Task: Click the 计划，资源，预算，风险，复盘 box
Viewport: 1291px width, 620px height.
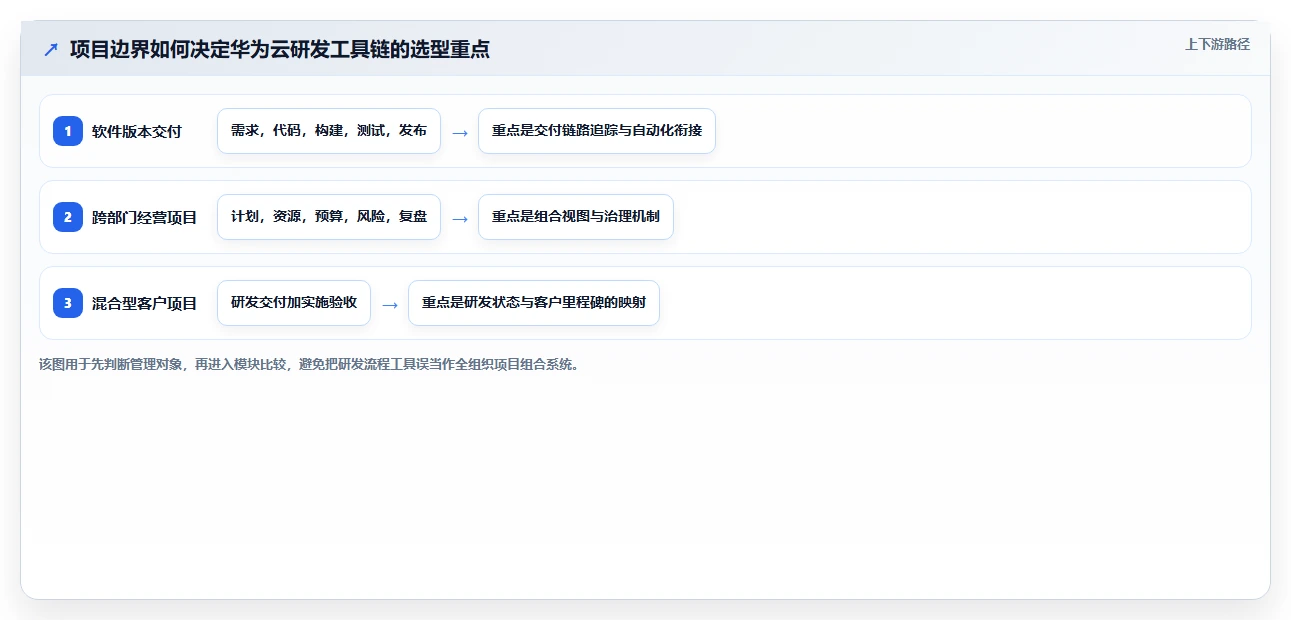Action: [329, 217]
